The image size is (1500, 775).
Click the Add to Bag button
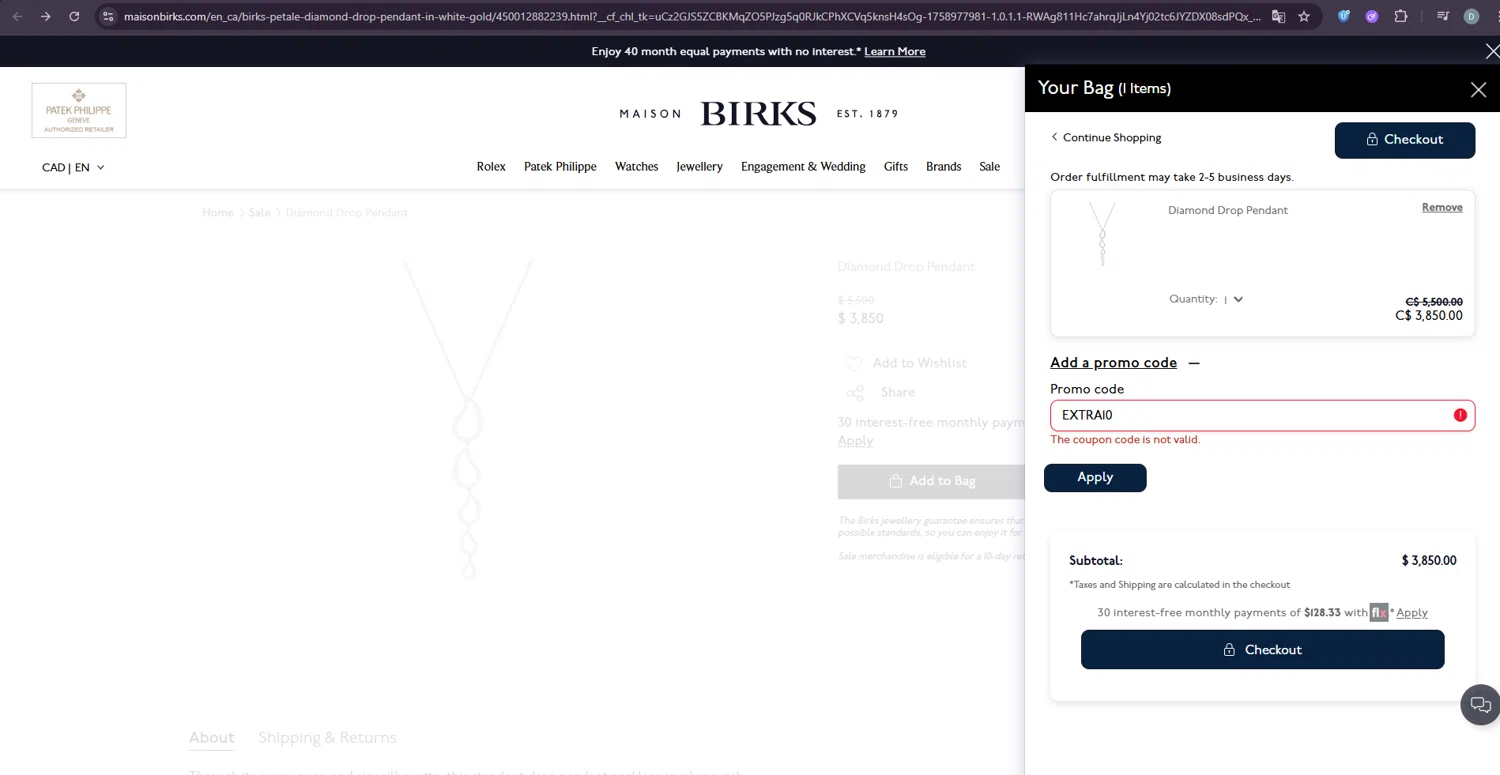tap(931, 481)
